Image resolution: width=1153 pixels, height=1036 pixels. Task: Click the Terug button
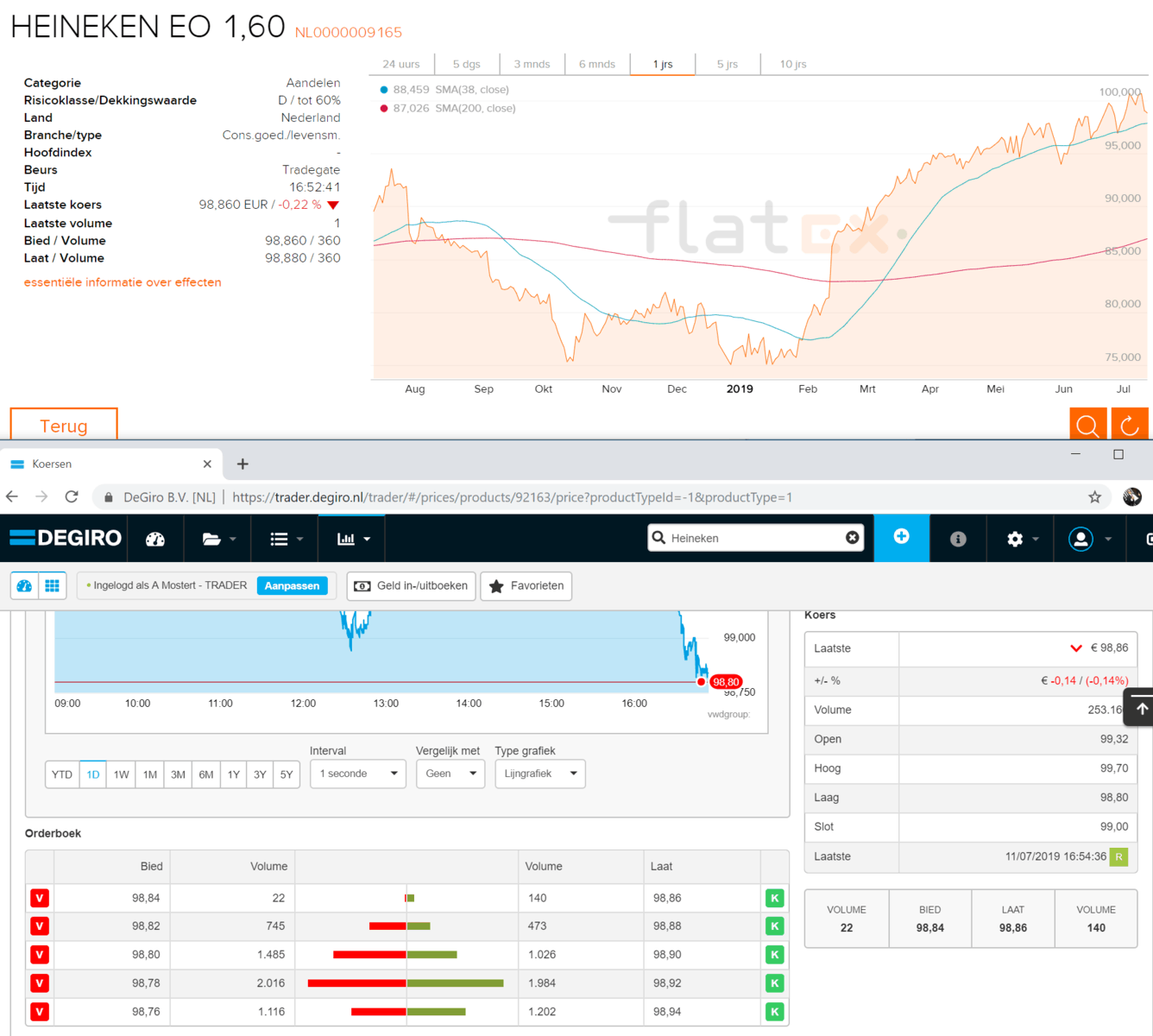pyautogui.click(x=64, y=426)
